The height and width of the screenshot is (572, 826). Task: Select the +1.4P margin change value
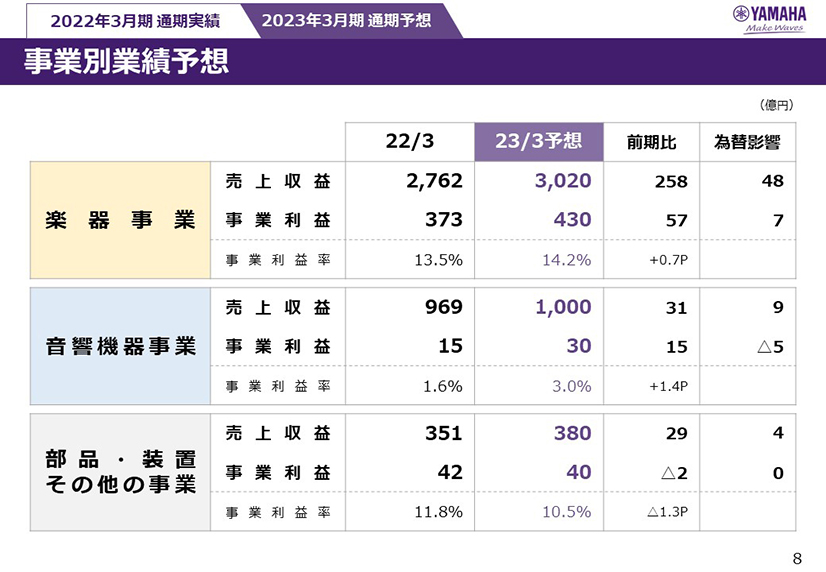point(668,387)
